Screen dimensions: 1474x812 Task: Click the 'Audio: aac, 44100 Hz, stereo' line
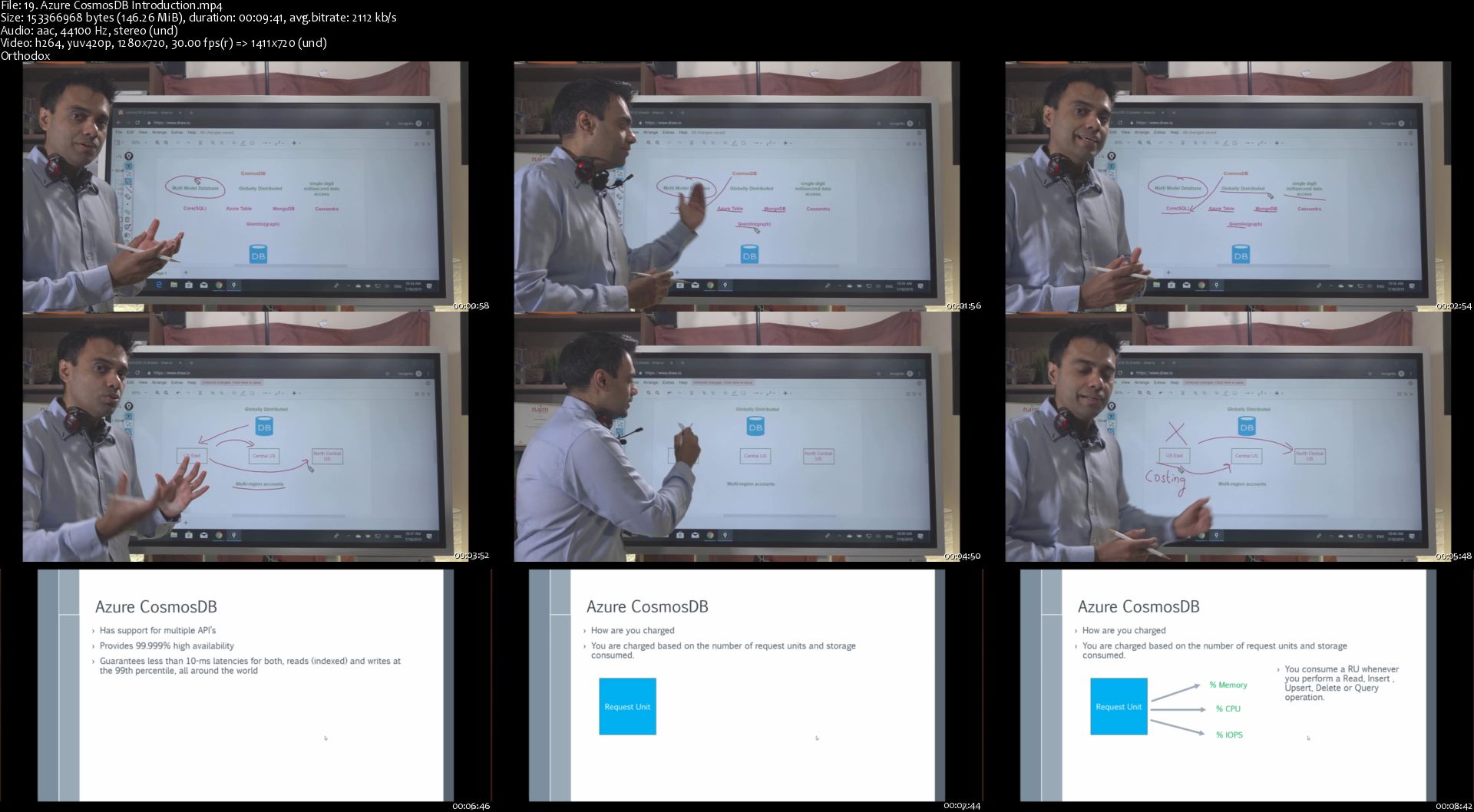(89, 30)
